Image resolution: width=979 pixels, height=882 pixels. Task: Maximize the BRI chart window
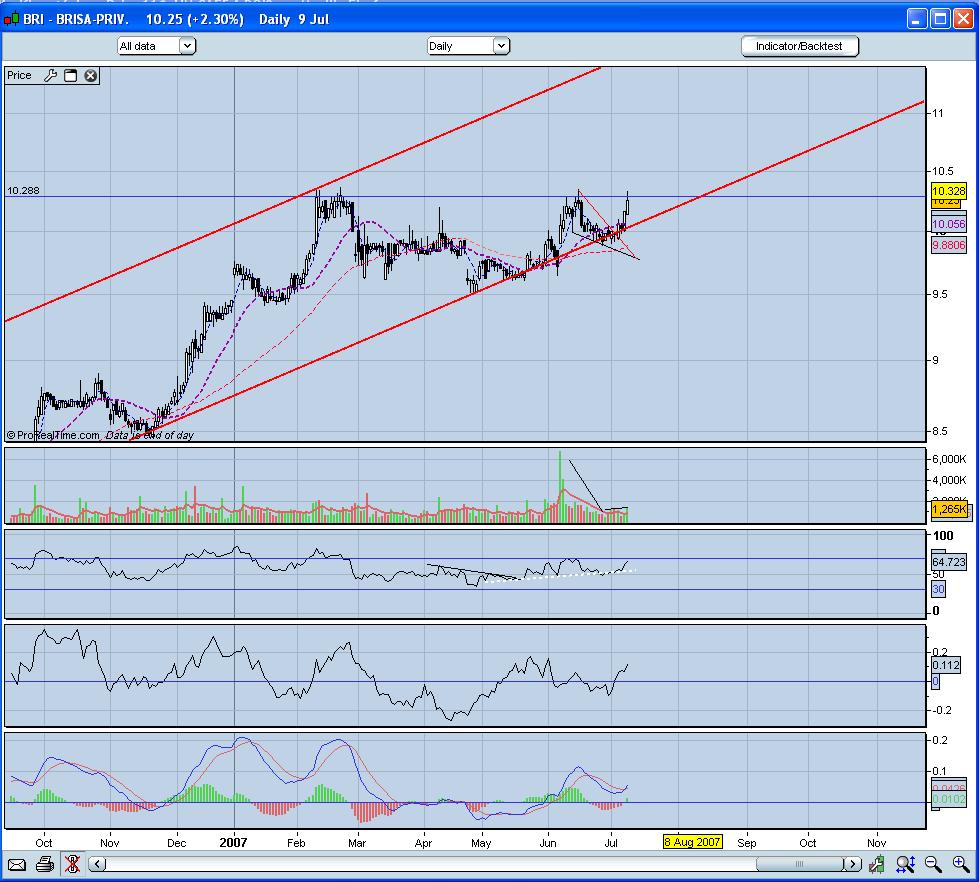pos(940,19)
